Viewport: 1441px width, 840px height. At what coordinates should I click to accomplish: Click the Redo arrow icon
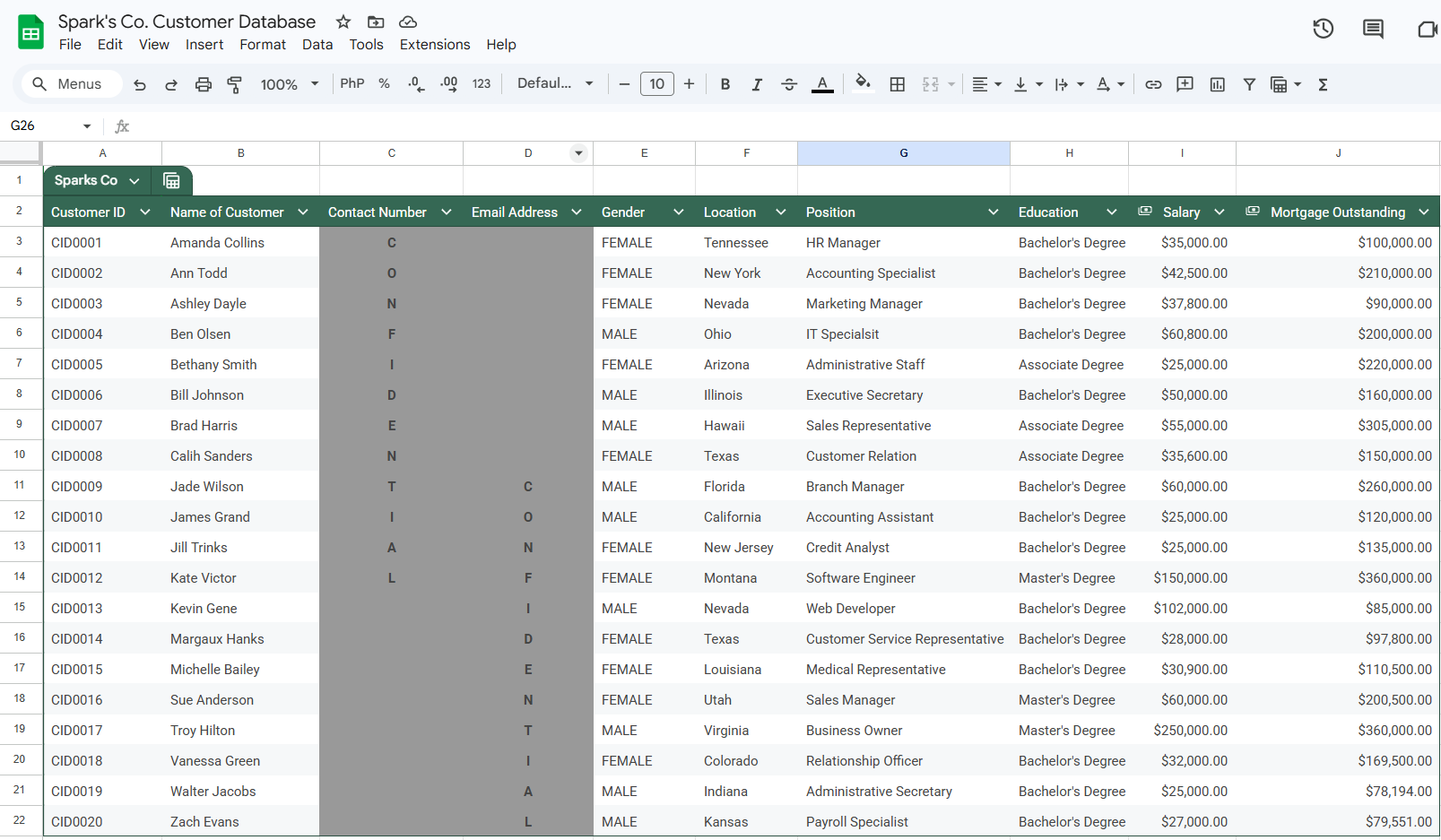pyautogui.click(x=171, y=84)
